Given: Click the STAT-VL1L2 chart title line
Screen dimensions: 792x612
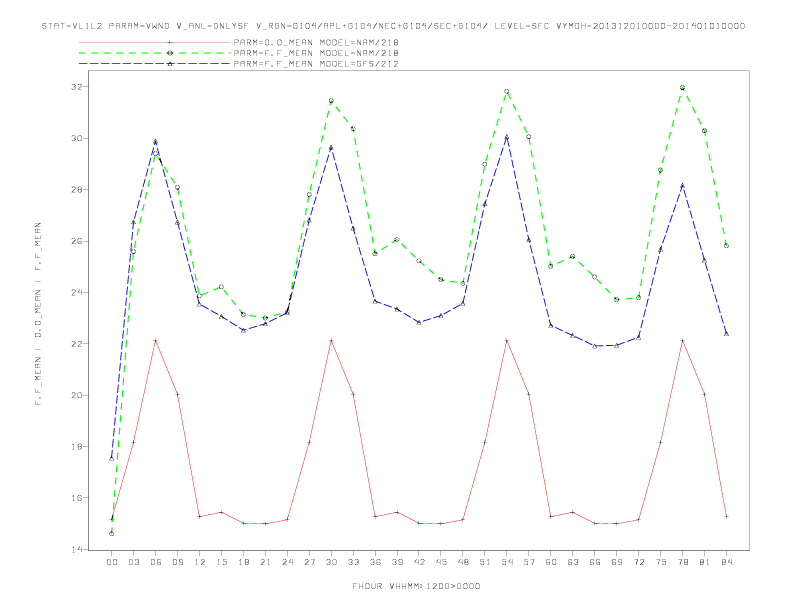Looking at the screenshot, I should 393,26.
